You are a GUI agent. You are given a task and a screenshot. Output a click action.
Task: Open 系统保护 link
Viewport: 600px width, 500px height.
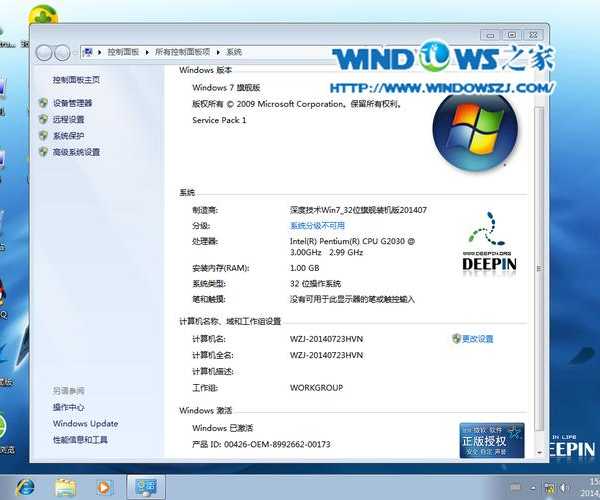click(x=68, y=135)
